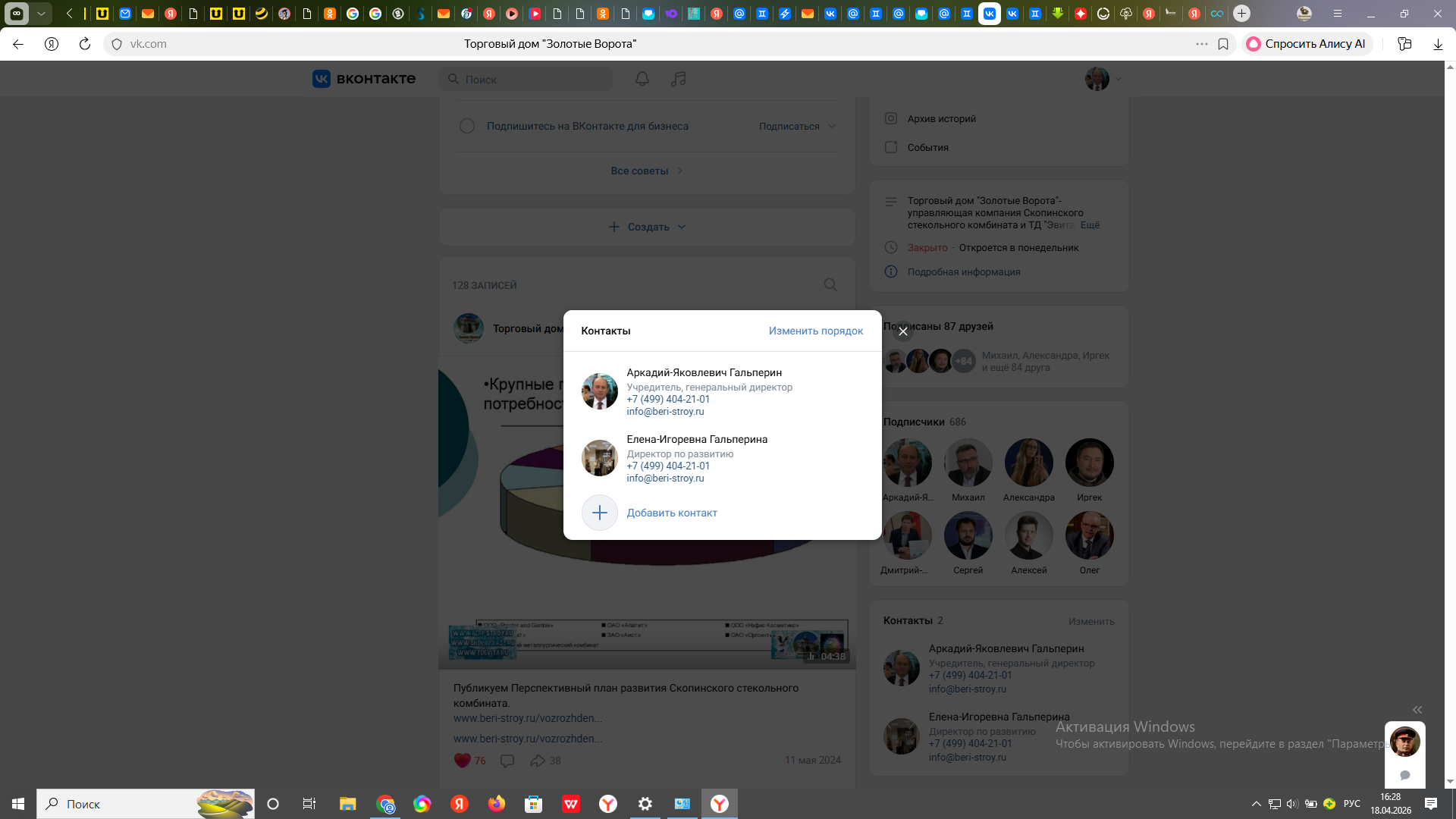Viewport: 1456px width, 819px height.
Task: Open profile avatar menu in header
Action: pyautogui.click(x=1097, y=79)
